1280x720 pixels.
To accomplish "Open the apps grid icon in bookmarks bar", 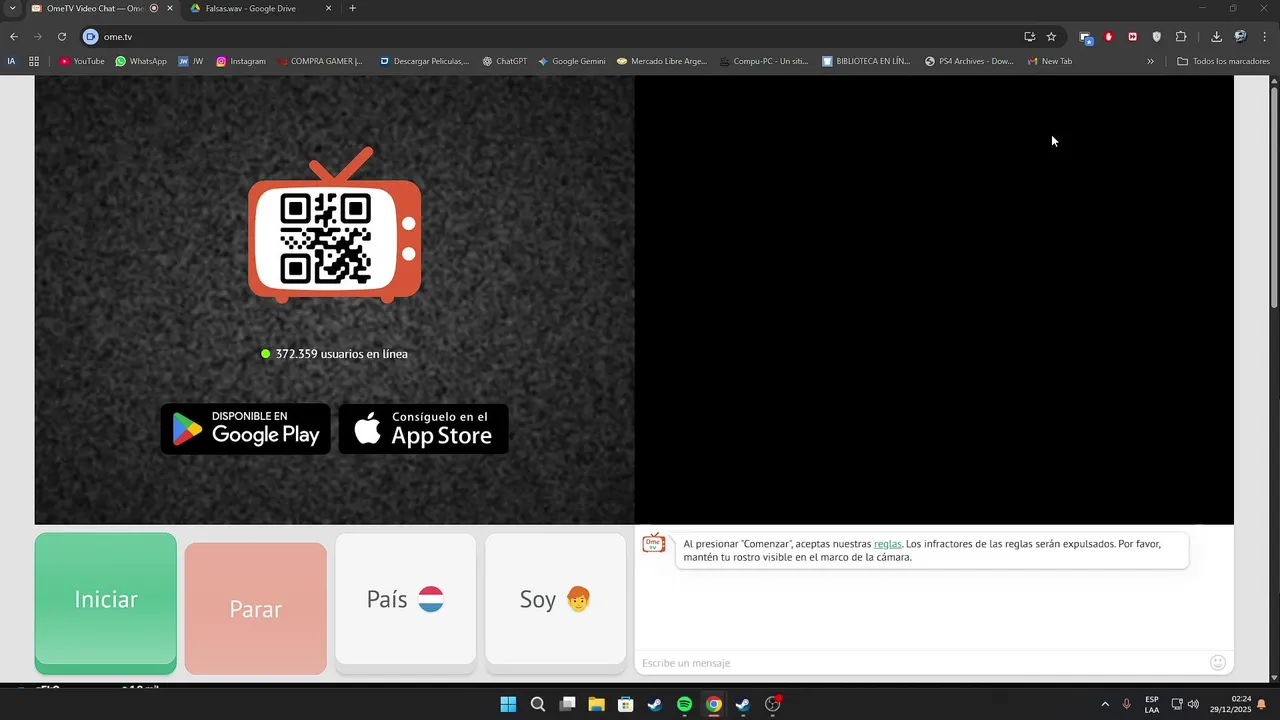I will (34, 61).
